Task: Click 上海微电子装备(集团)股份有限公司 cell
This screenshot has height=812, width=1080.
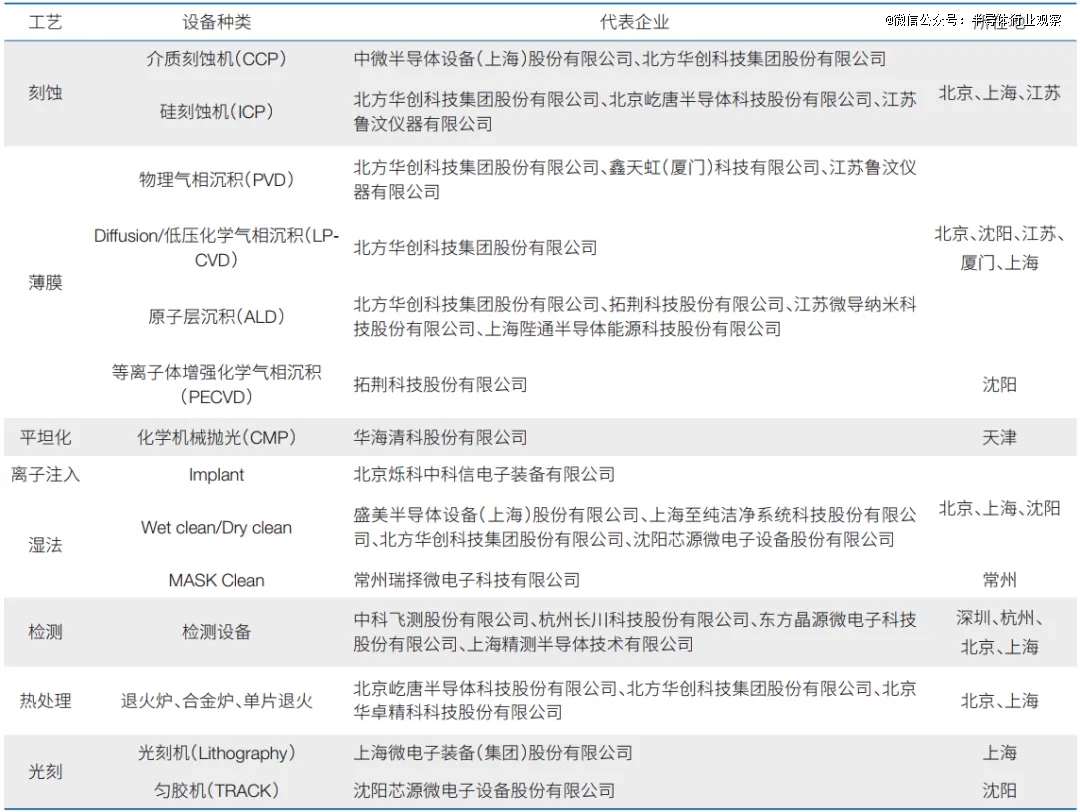Action: (x=492, y=753)
